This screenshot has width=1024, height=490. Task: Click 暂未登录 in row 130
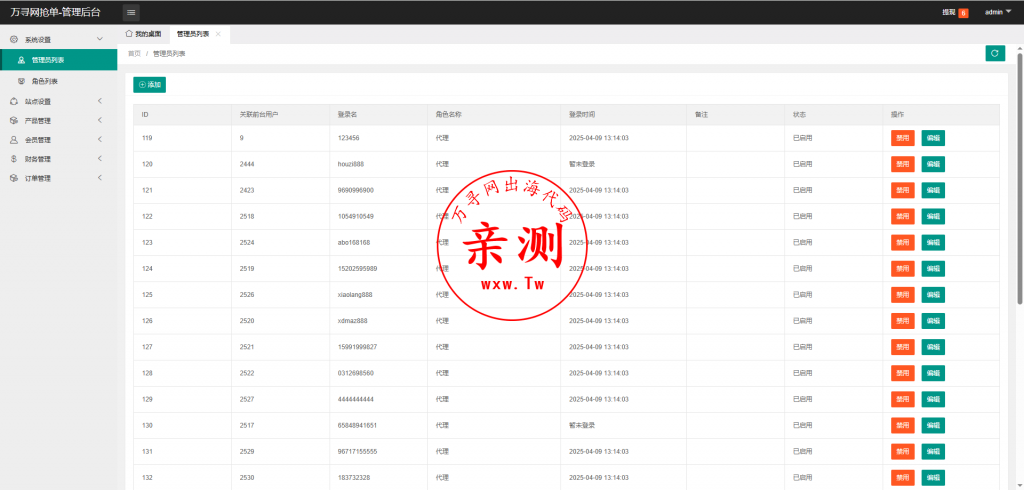(582, 425)
